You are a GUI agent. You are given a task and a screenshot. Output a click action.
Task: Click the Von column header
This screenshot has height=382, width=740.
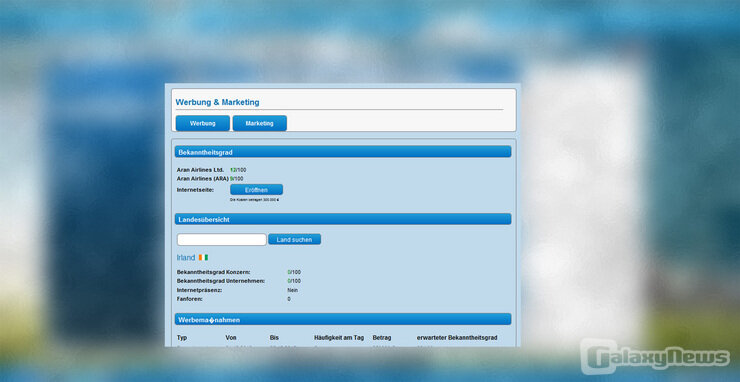click(230, 338)
